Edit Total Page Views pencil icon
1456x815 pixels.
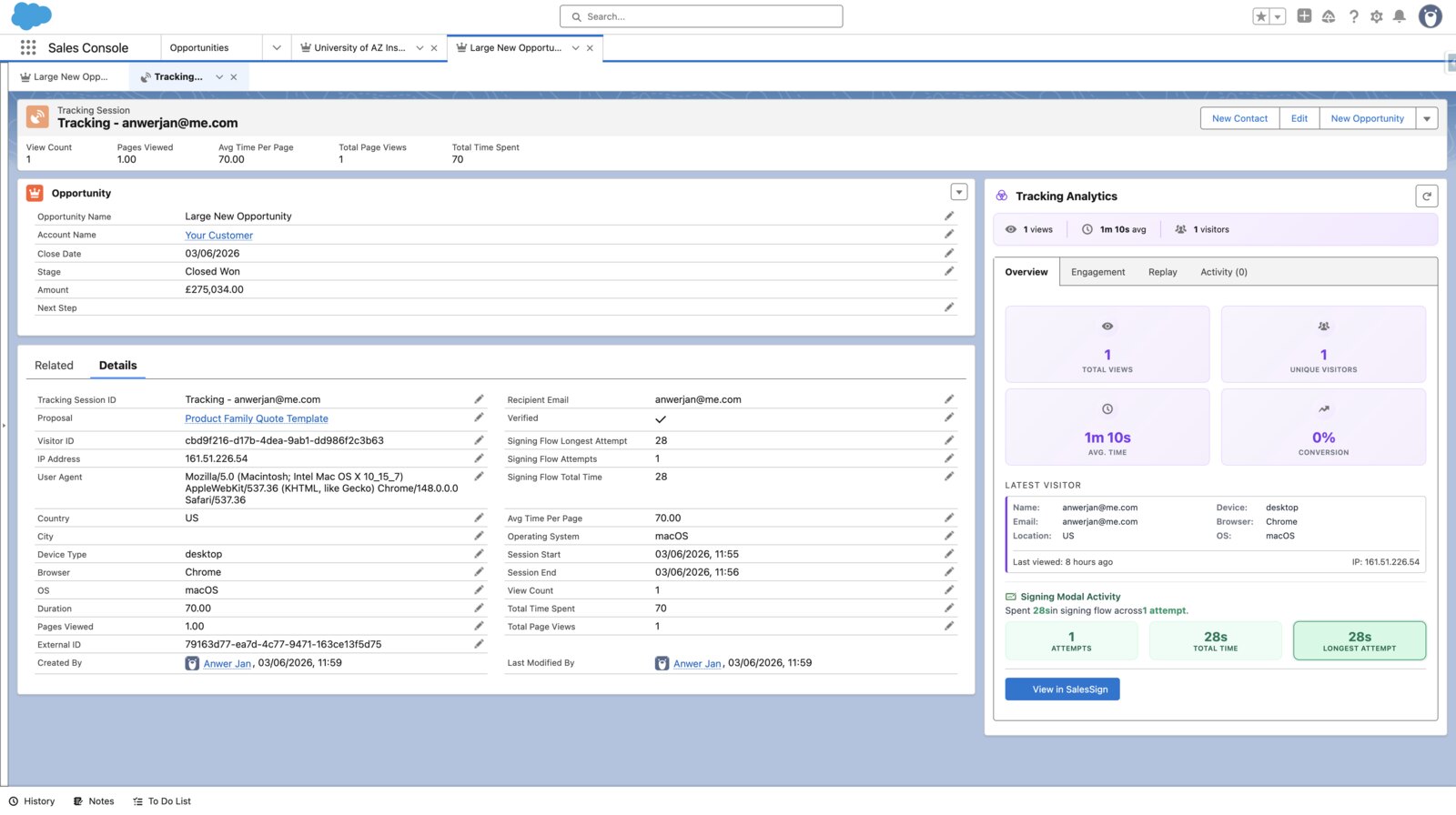point(948,626)
